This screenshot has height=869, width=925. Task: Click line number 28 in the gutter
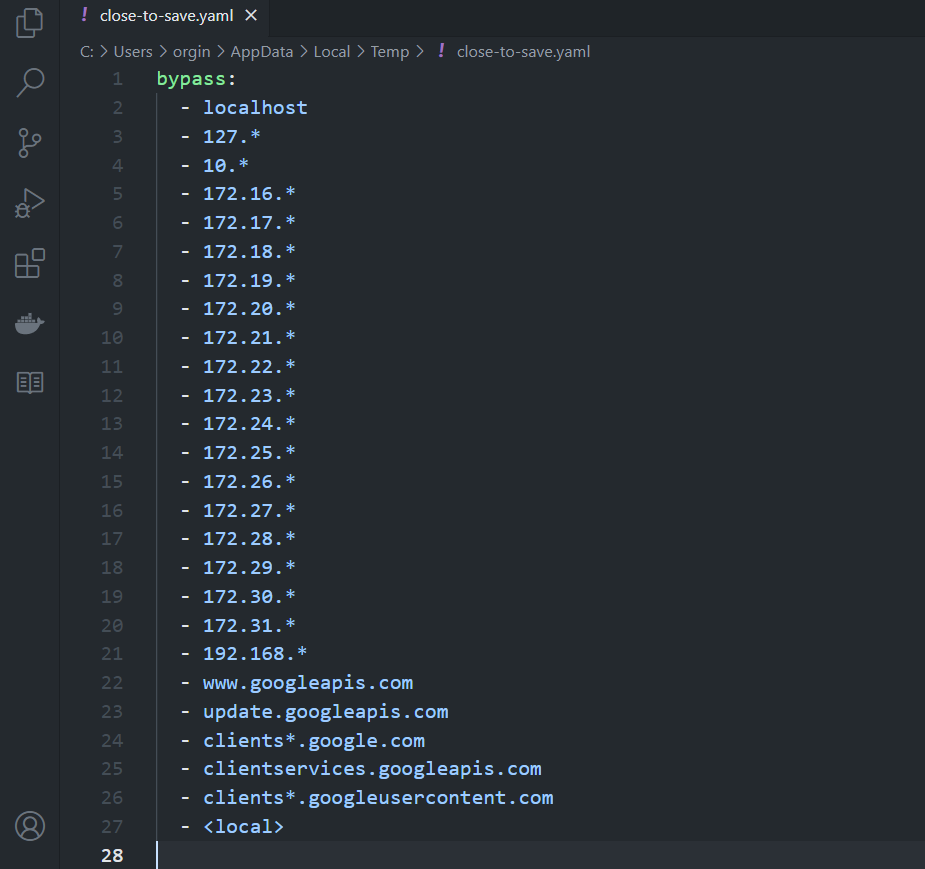112,856
